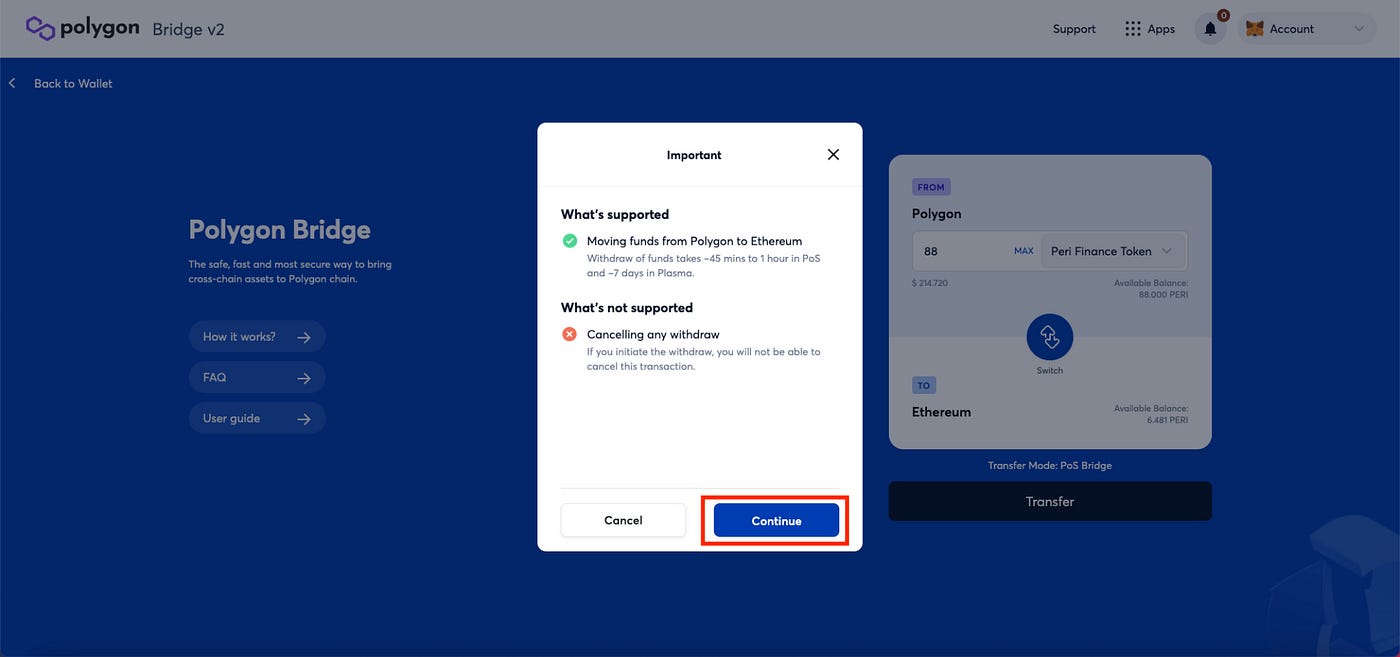Click the Polygon logo in the header
This screenshot has height=657, width=1400.
coord(83,28)
